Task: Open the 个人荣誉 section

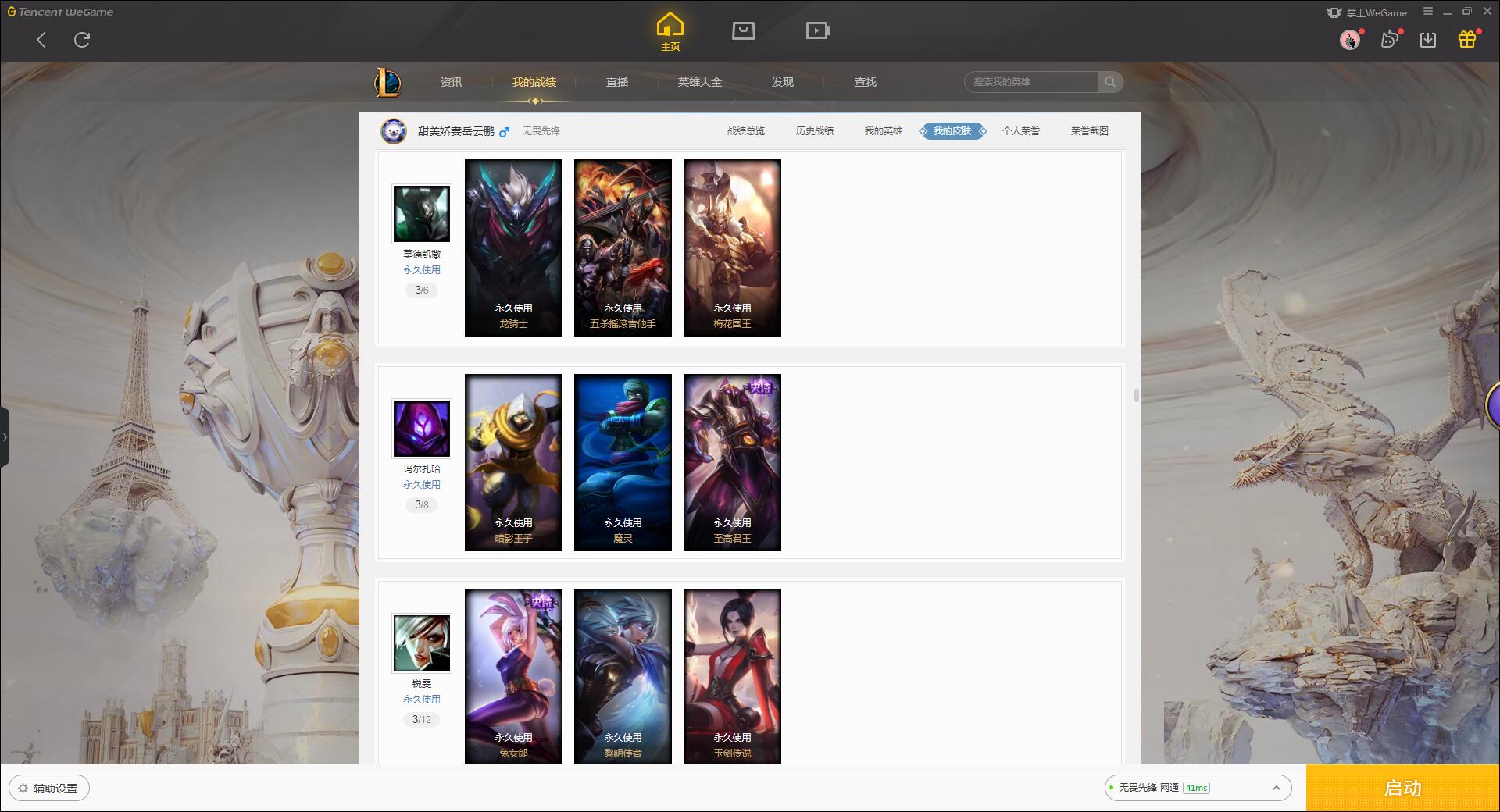Action: (1021, 131)
